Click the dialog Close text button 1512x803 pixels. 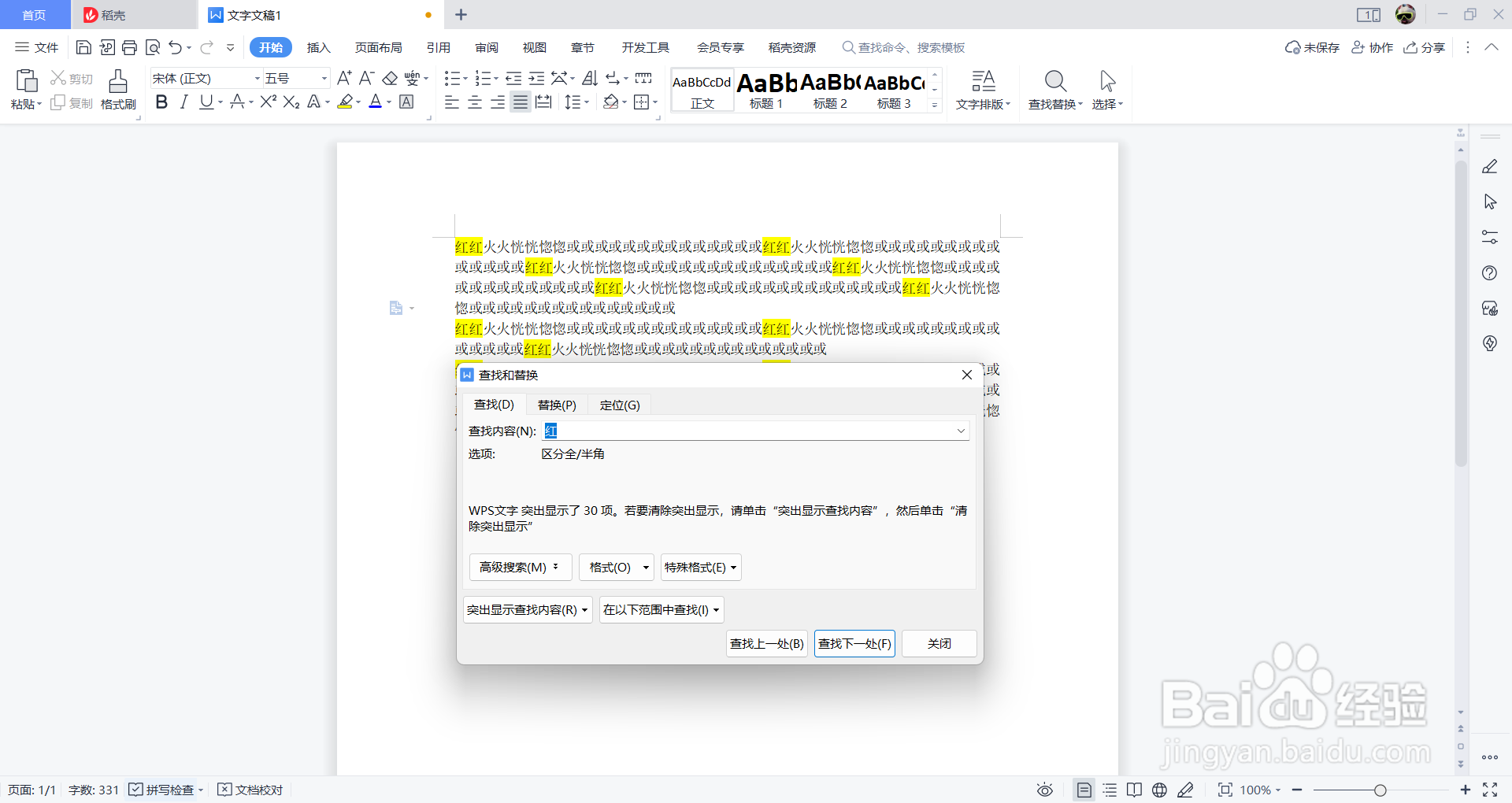(939, 644)
